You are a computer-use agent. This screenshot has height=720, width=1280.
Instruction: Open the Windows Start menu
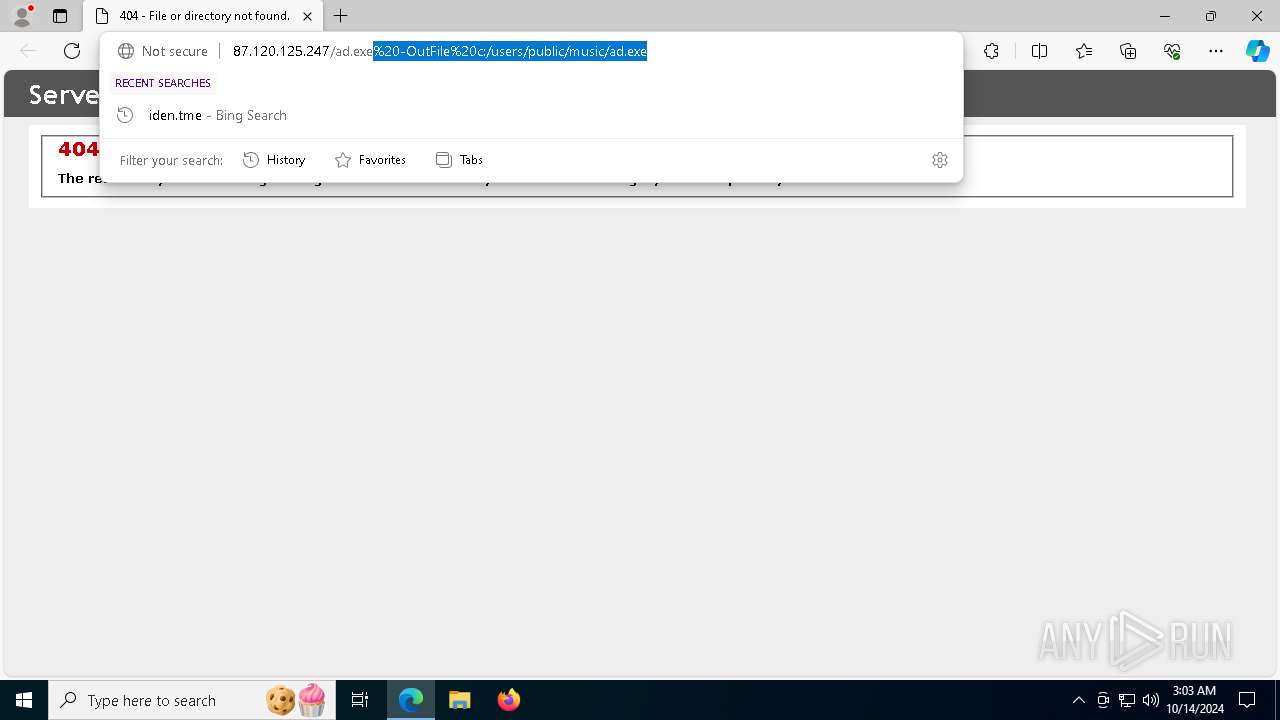24,700
